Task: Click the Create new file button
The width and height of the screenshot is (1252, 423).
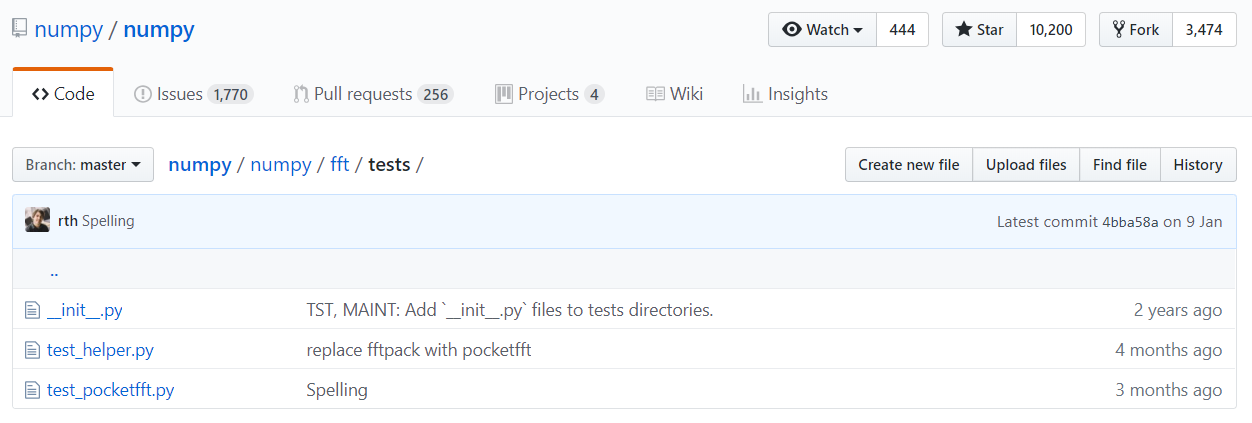Action: [909, 165]
